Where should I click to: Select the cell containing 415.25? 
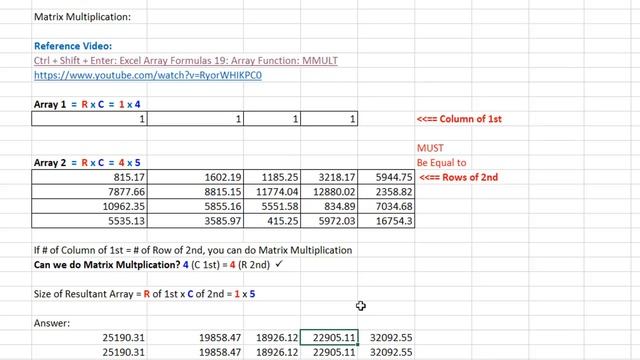coord(272,221)
